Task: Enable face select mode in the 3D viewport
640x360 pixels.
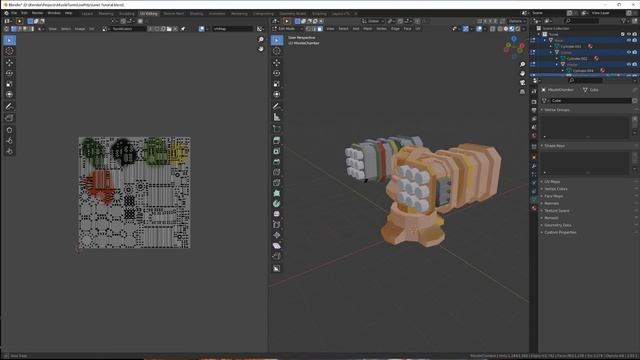Action: (320, 29)
